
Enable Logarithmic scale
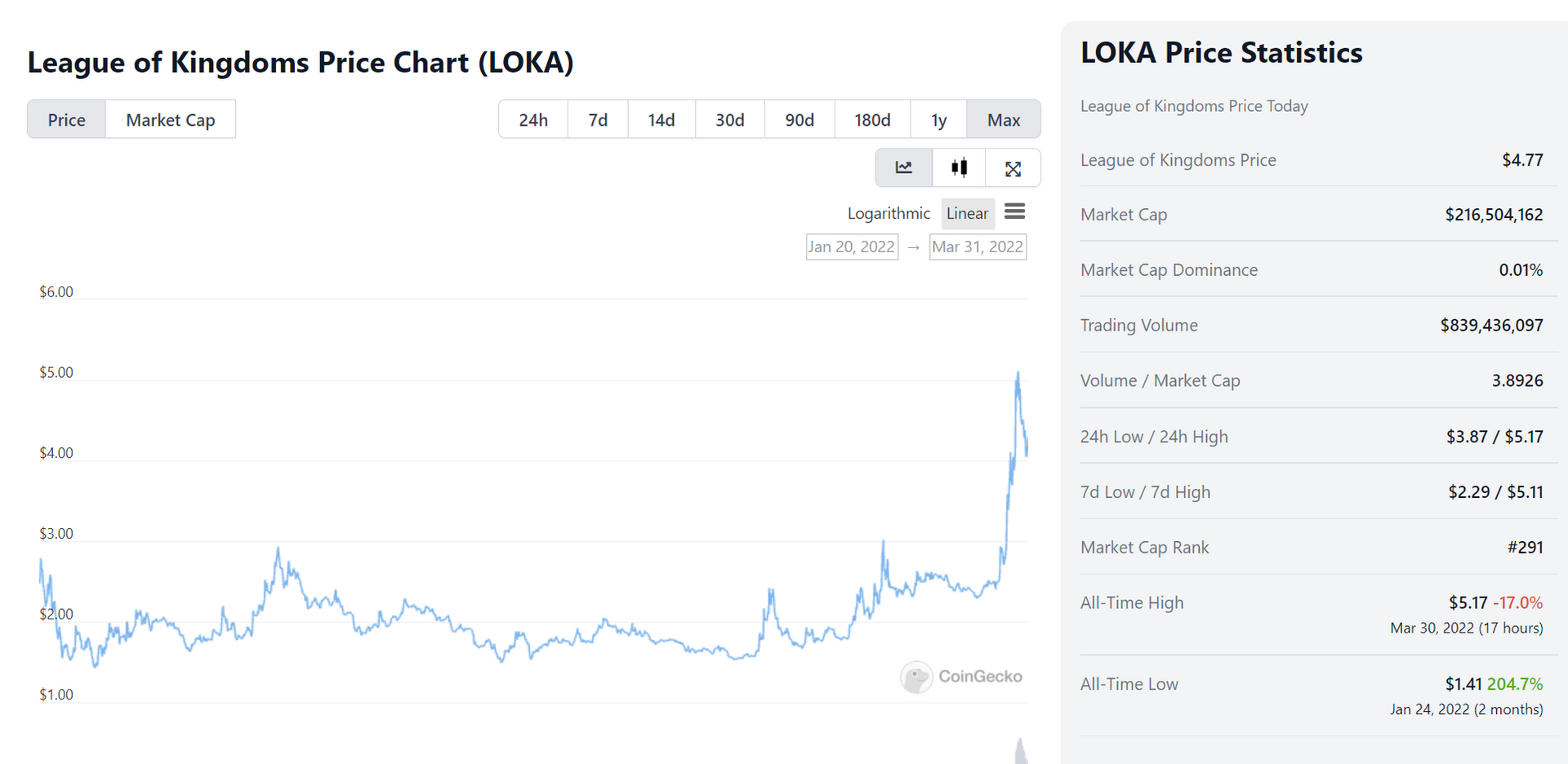coord(889,214)
